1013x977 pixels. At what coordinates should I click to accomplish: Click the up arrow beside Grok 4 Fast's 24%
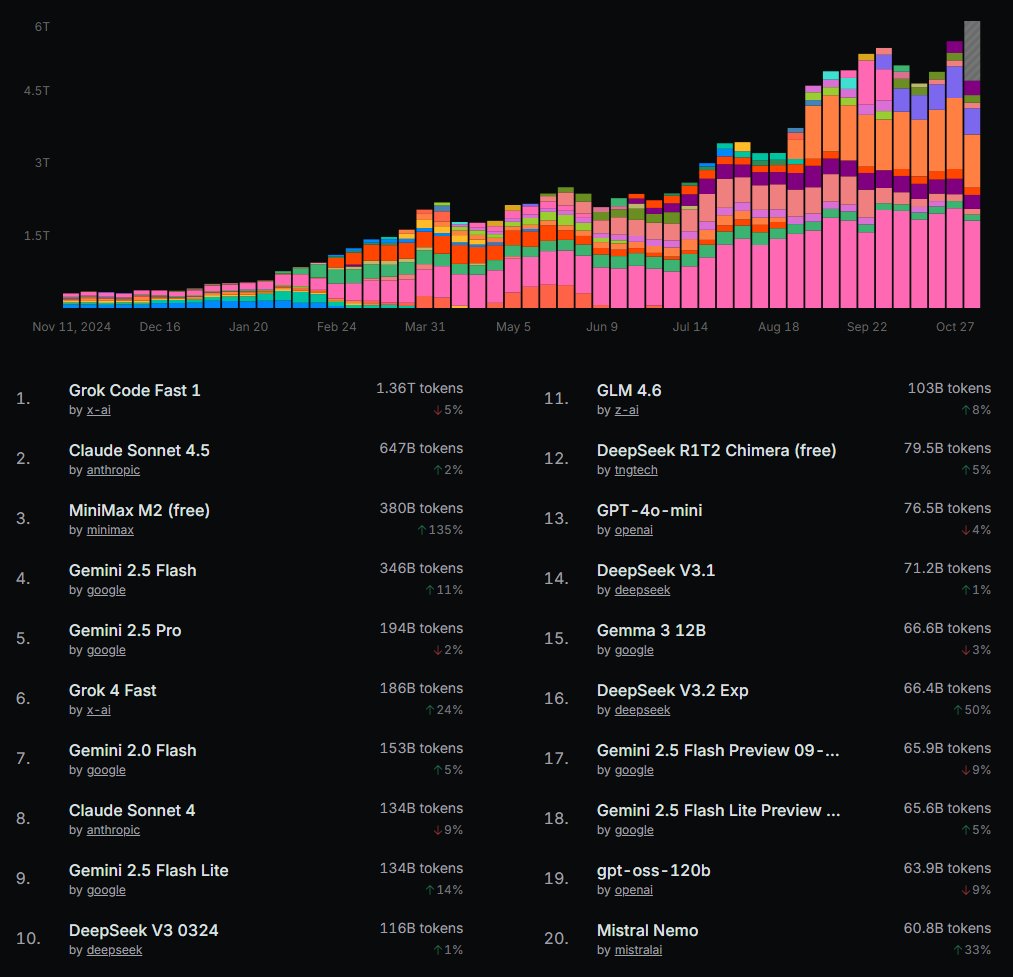pos(430,710)
